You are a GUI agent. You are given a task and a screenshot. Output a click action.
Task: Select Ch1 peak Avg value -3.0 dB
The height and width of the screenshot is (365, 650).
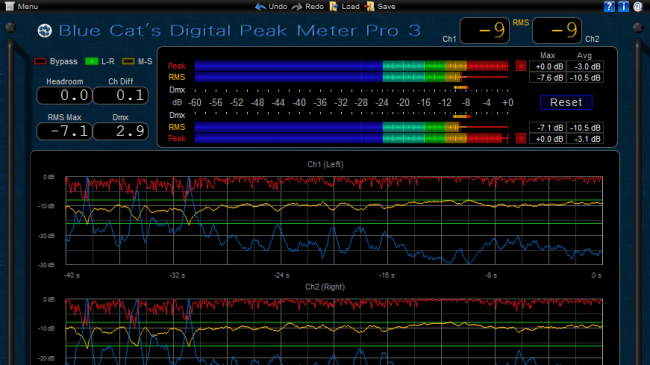[x=585, y=66]
